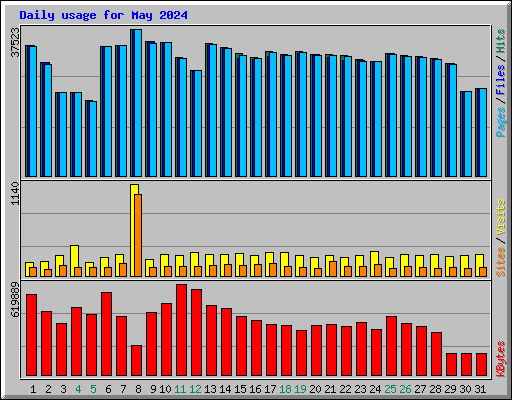The image size is (512, 400).
Task: Click the tall orange sites bar for day 8
Action: (x=138, y=235)
